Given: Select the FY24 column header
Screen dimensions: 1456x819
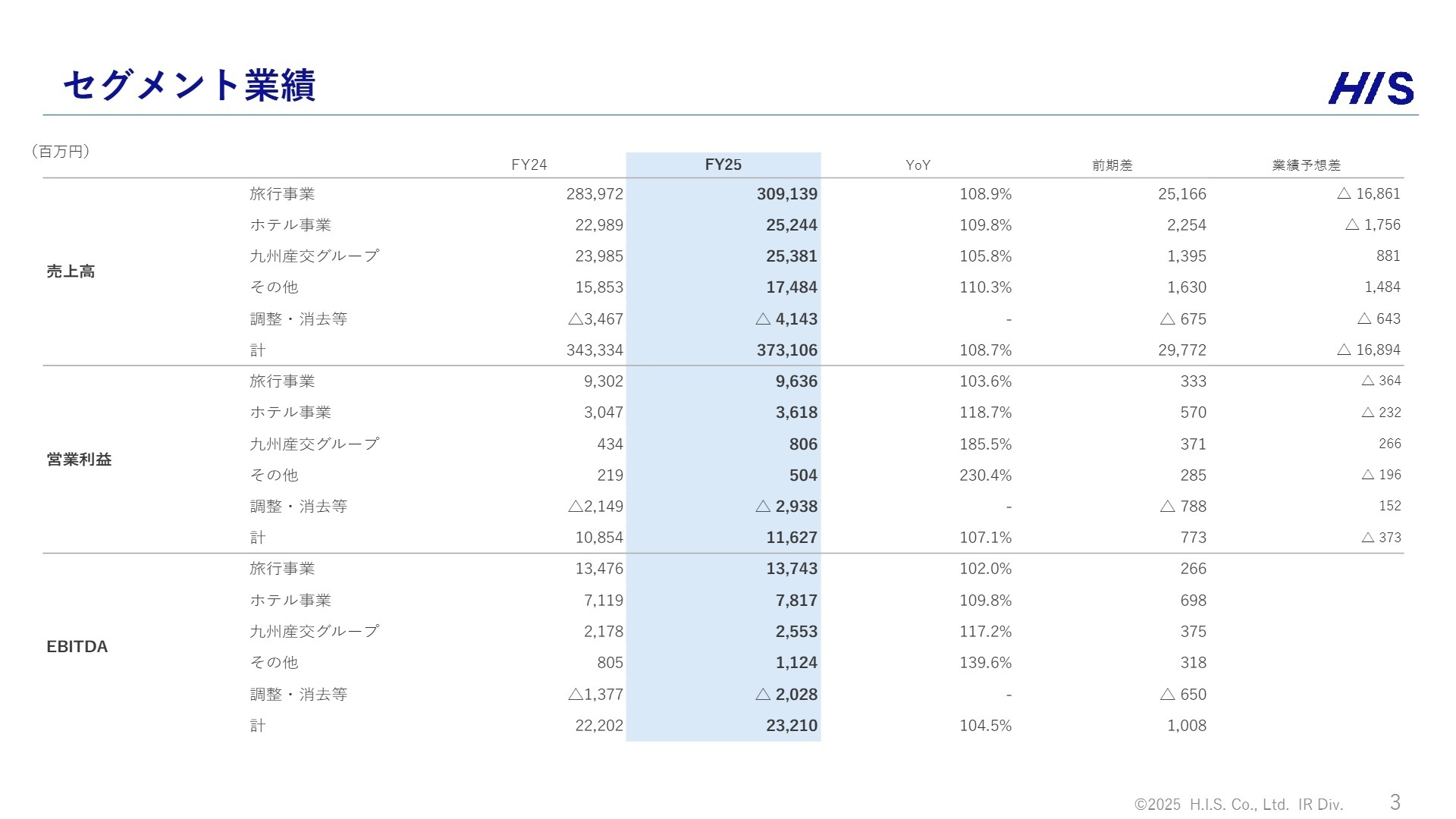Looking at the screenshot, I should [529, 165].
